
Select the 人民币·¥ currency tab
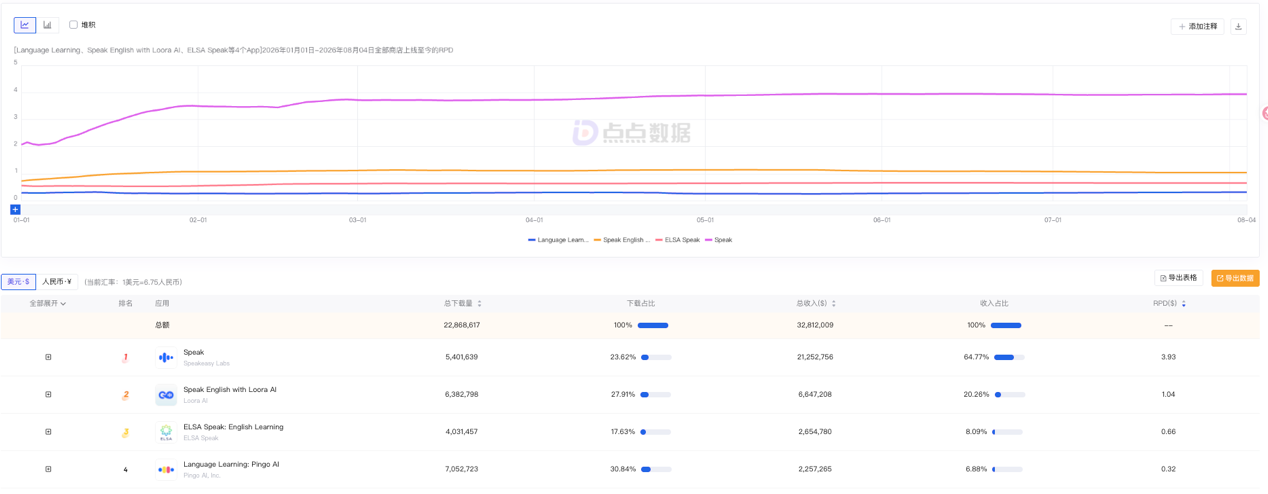57,282
